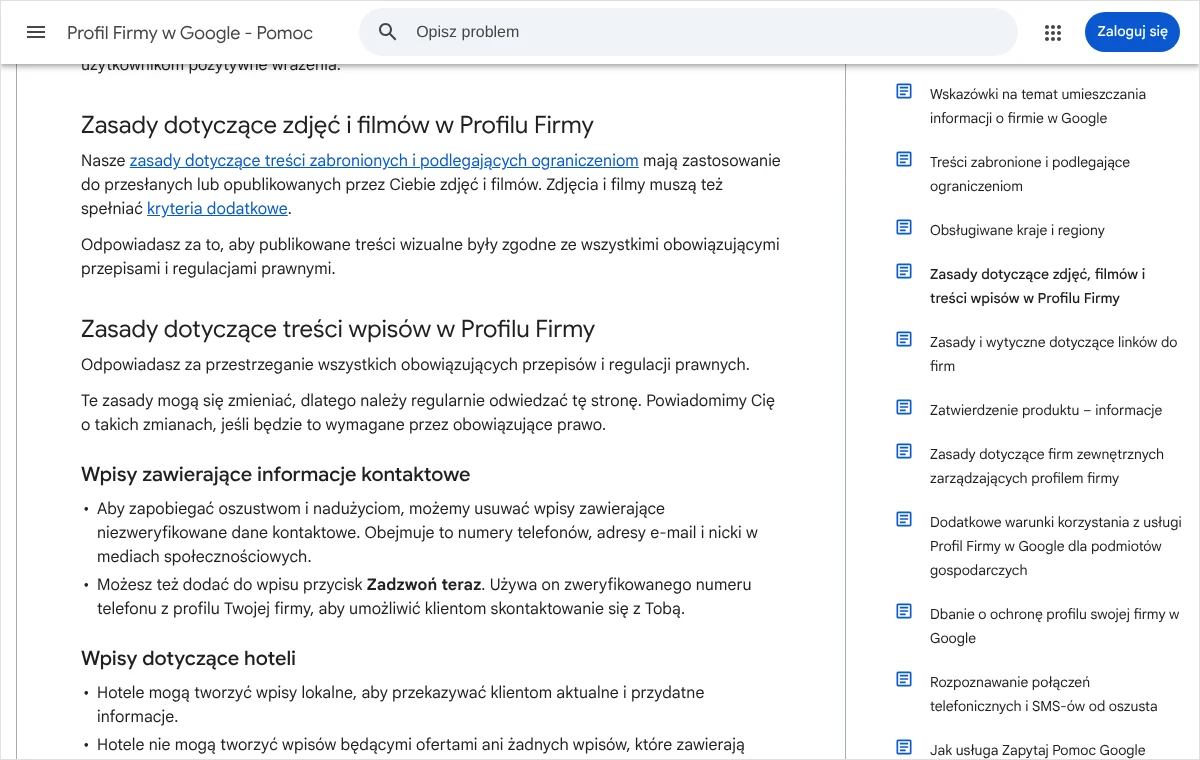Open Treści zabronione i podlegające ograniczeniom article
Viewport: 1200px width, 760px height.
[1030, 174]
